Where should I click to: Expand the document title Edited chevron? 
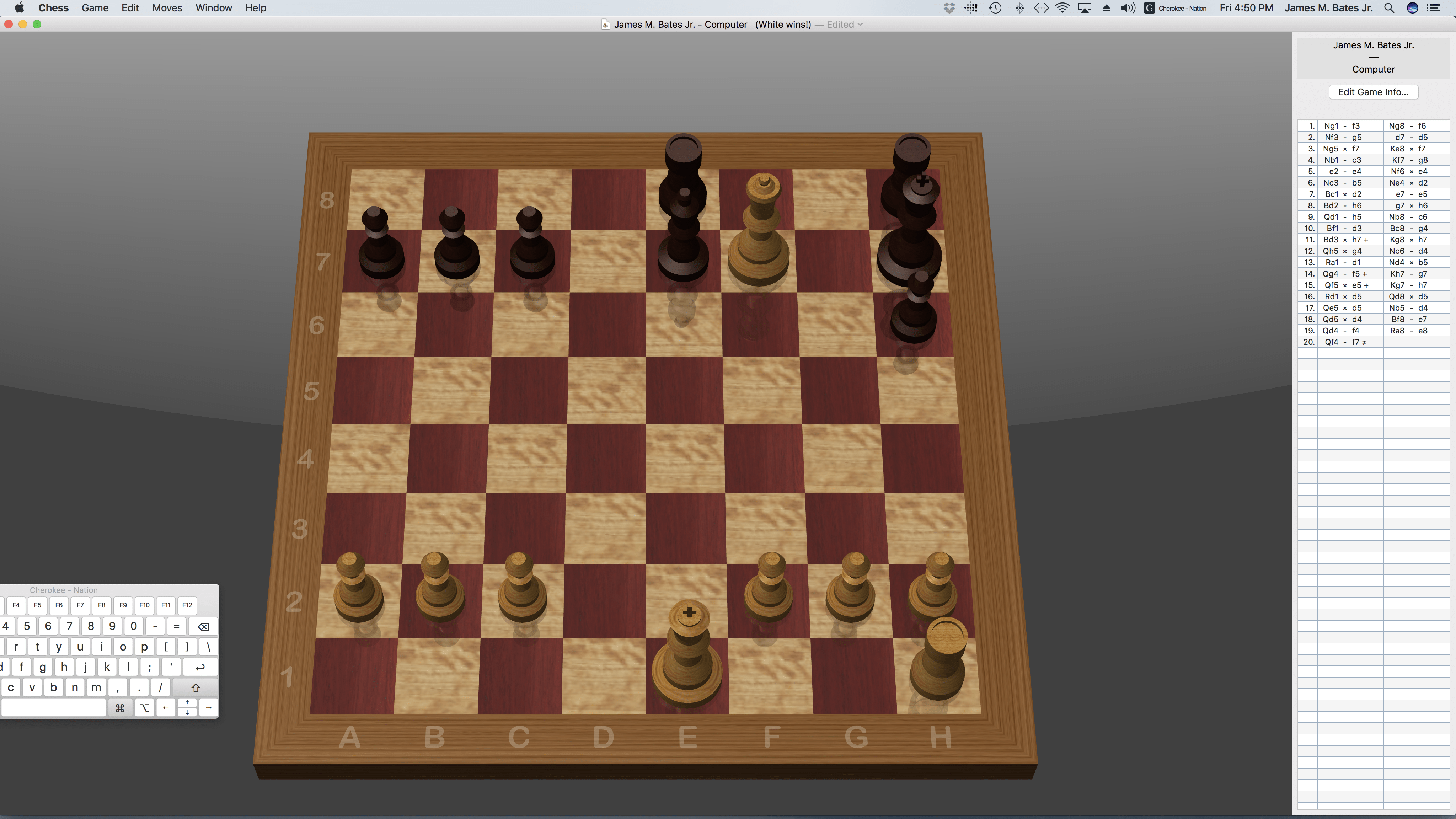coord(860,24)
